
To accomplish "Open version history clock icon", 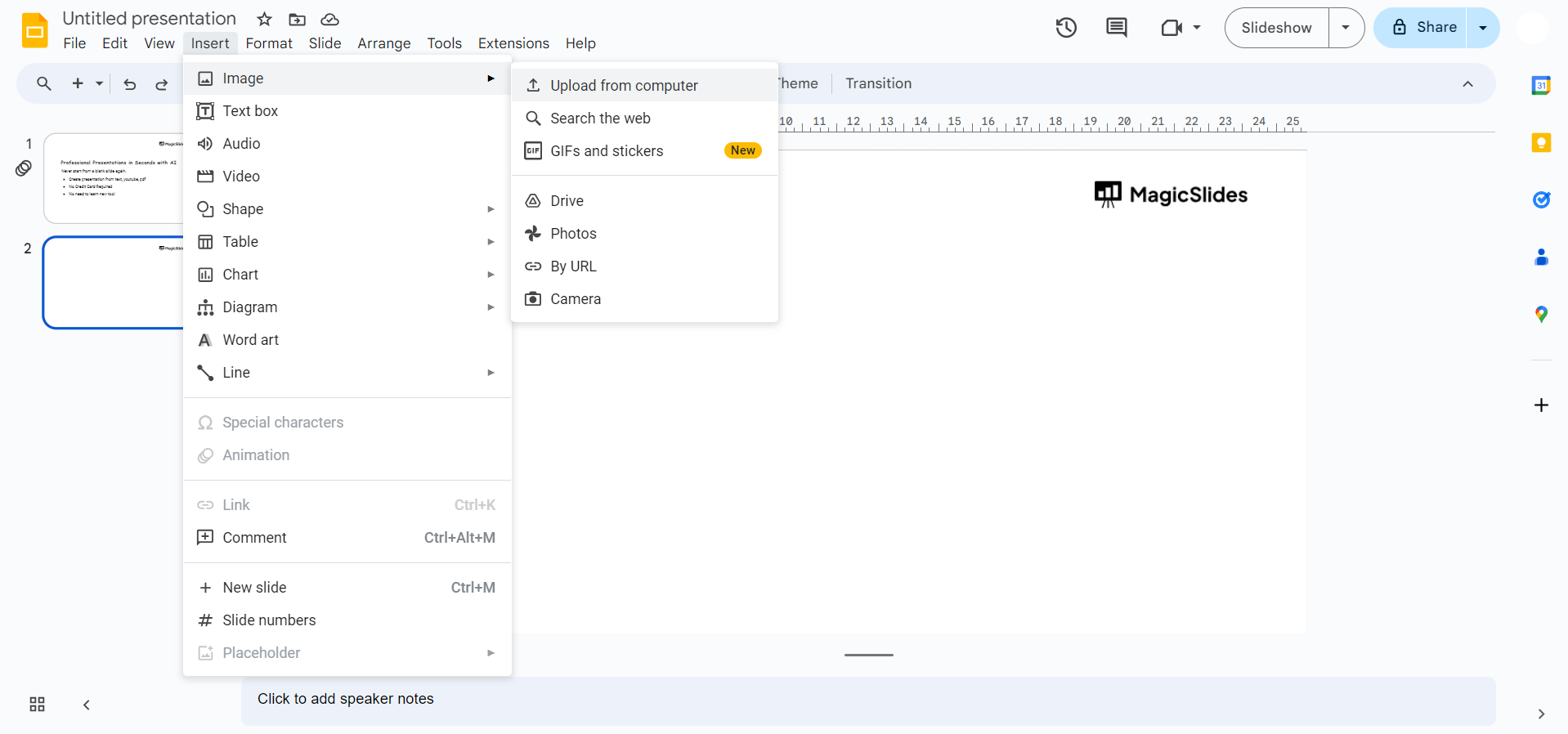I will [x=1066, y=28].
